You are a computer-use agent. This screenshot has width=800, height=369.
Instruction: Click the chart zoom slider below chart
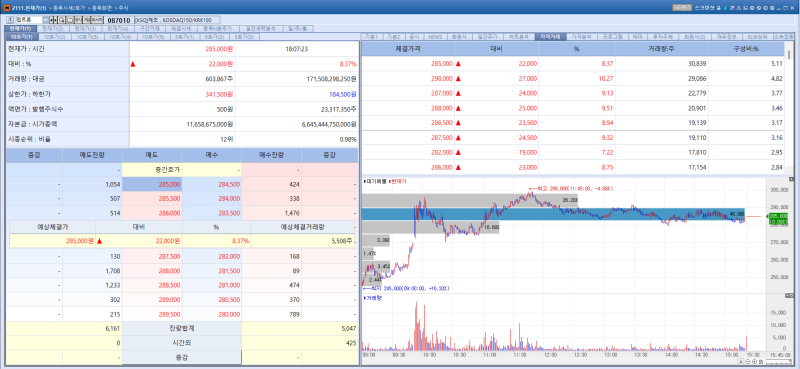pos(778,362)
